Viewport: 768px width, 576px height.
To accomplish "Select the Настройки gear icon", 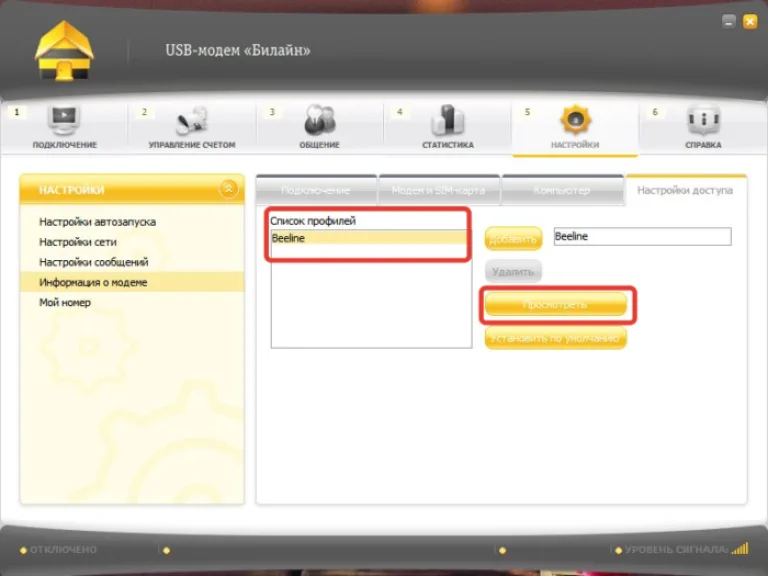I will (x=575, y=120).
